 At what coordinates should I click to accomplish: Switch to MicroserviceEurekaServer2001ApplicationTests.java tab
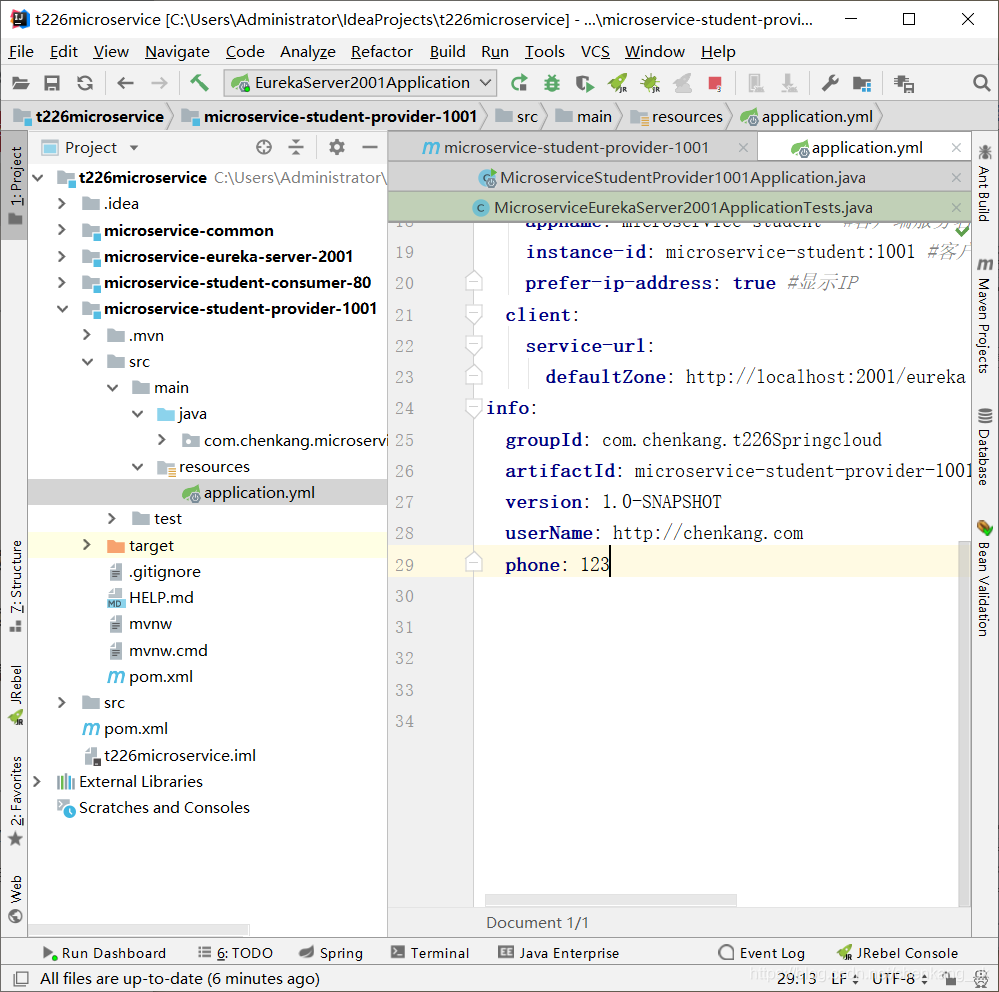679,208
